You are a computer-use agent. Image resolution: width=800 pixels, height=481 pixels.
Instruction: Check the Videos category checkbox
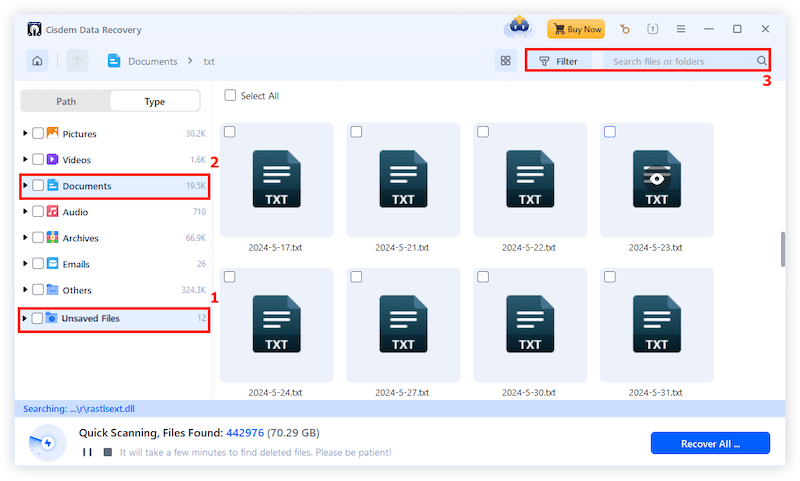click(x=38, y=159)
